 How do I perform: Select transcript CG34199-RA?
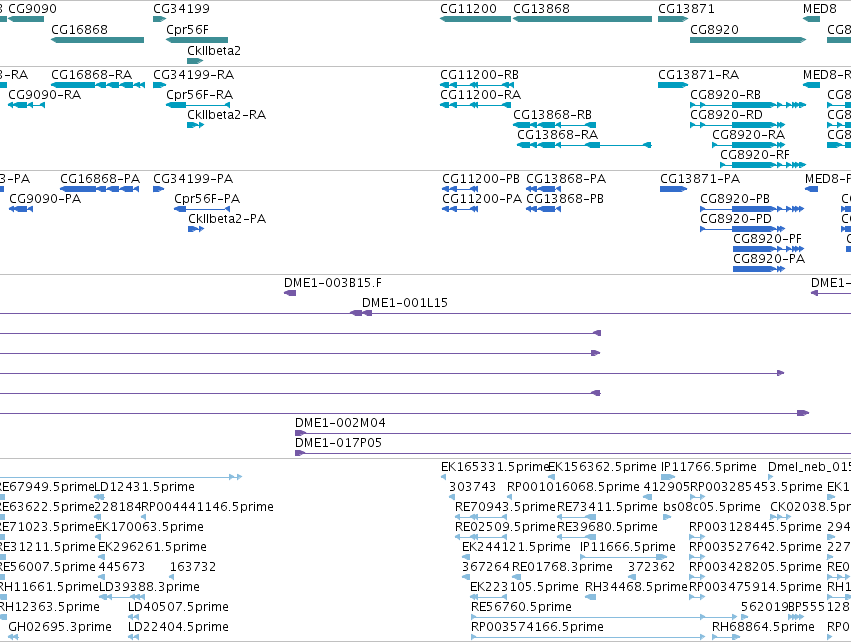coord(160,85)
